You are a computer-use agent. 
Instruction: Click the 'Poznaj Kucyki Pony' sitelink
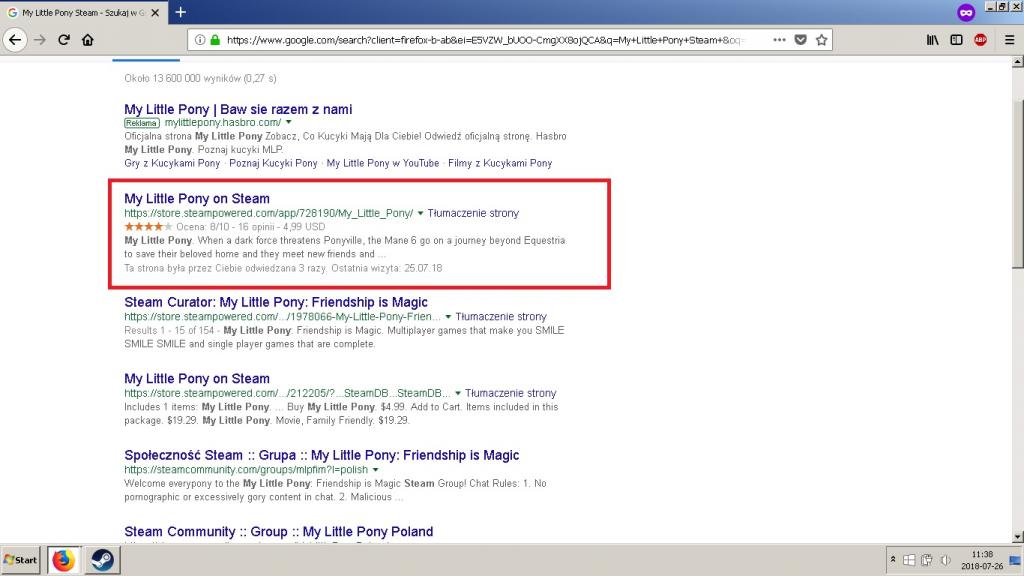click(273, 163)
